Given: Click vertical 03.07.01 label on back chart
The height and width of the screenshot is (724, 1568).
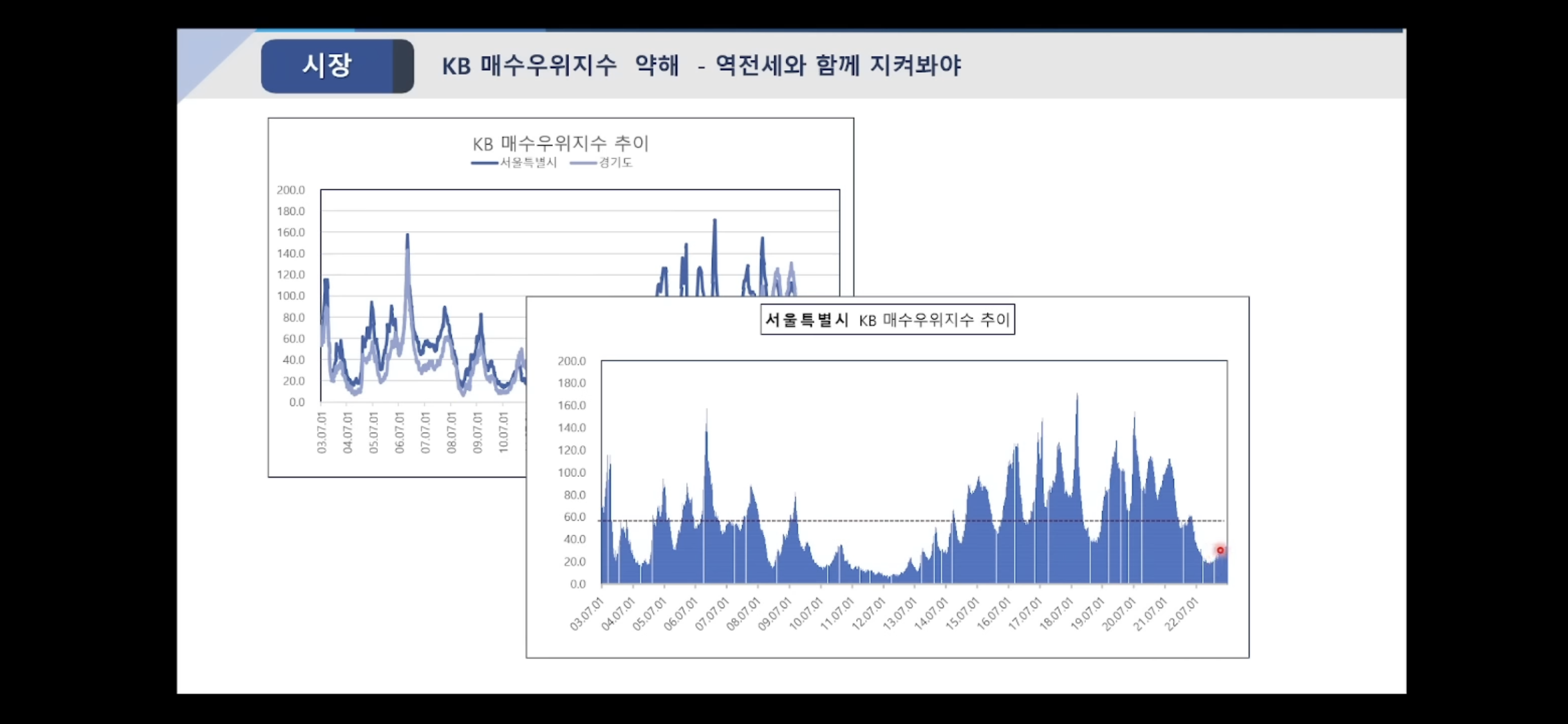Looking at the screenshot, I should pyautogui.click(x=322, y=433).
